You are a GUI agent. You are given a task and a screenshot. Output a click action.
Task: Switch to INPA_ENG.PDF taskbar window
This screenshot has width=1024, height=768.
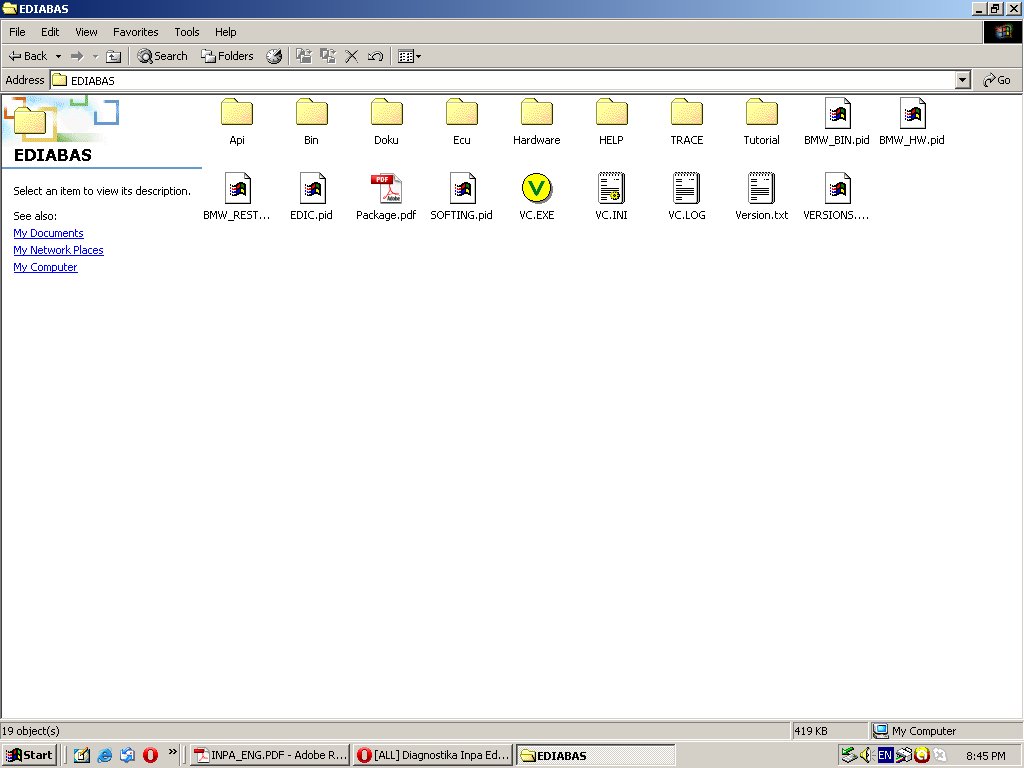pyautogui.click(x=270, y=755)
